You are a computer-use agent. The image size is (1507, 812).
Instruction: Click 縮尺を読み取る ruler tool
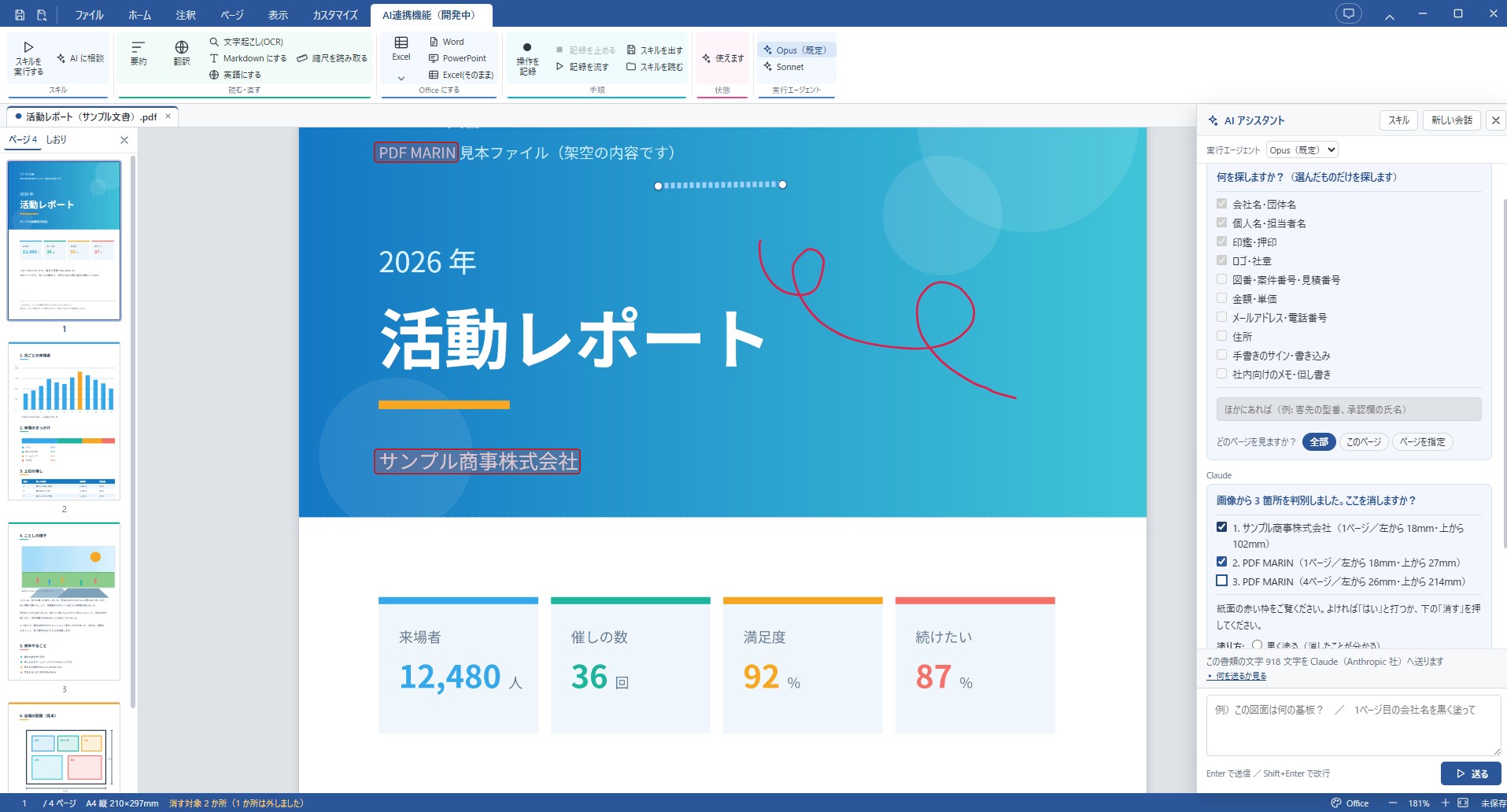click(x=332, y=58)
